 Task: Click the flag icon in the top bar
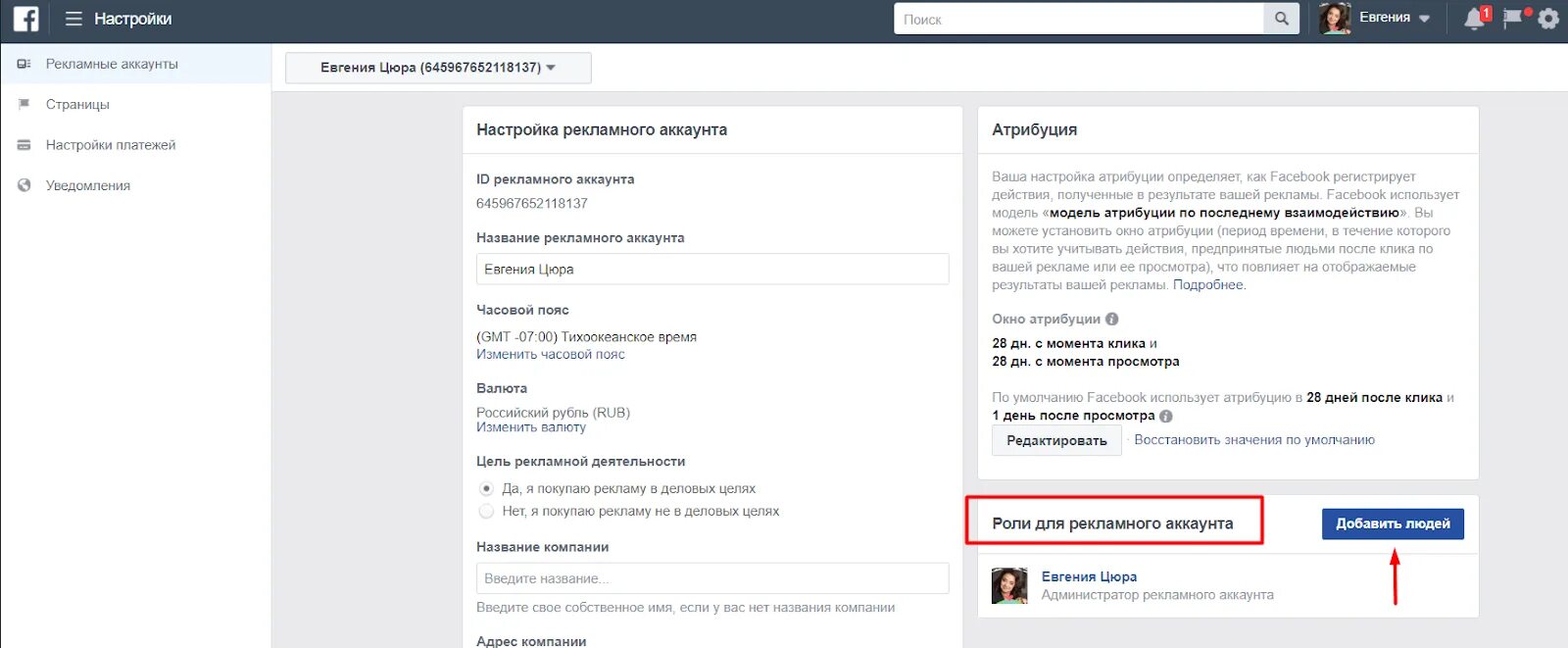(x=1513, y=19)
